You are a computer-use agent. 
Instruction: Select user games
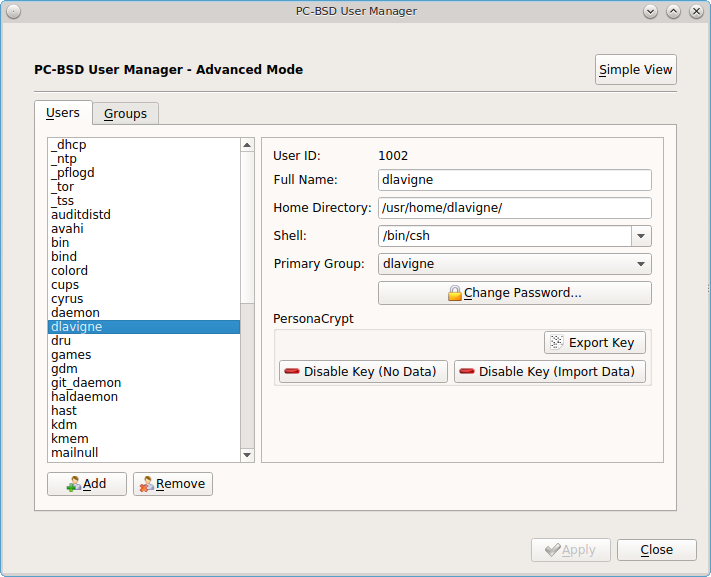(144, 355)
